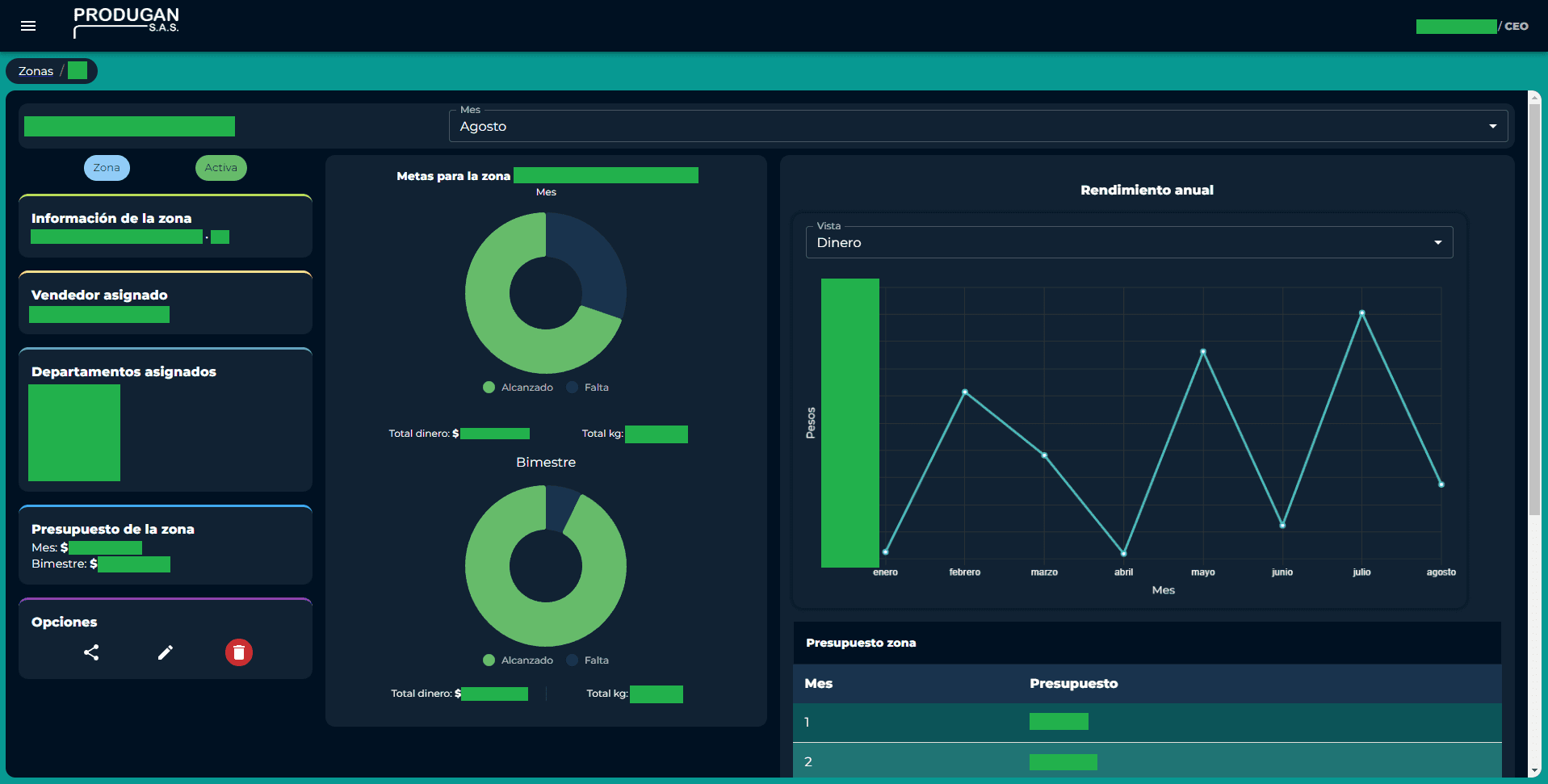The width and height of the screenshot is (1548, 784).
Task: Click the junio data point on the line chart
Action: coord(1282,526)
